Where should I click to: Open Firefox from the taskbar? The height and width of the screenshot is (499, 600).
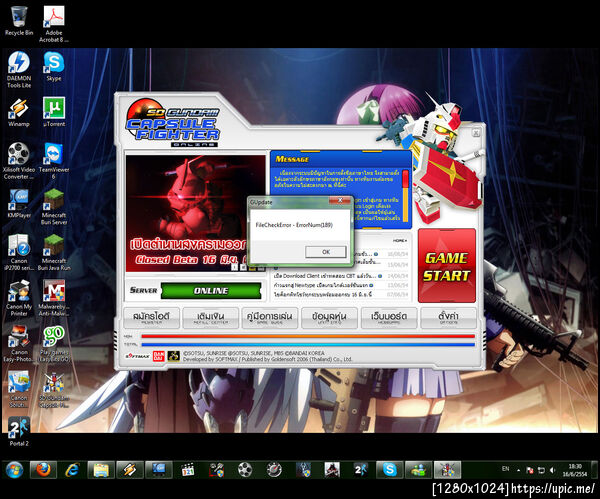tap(43, 470)
